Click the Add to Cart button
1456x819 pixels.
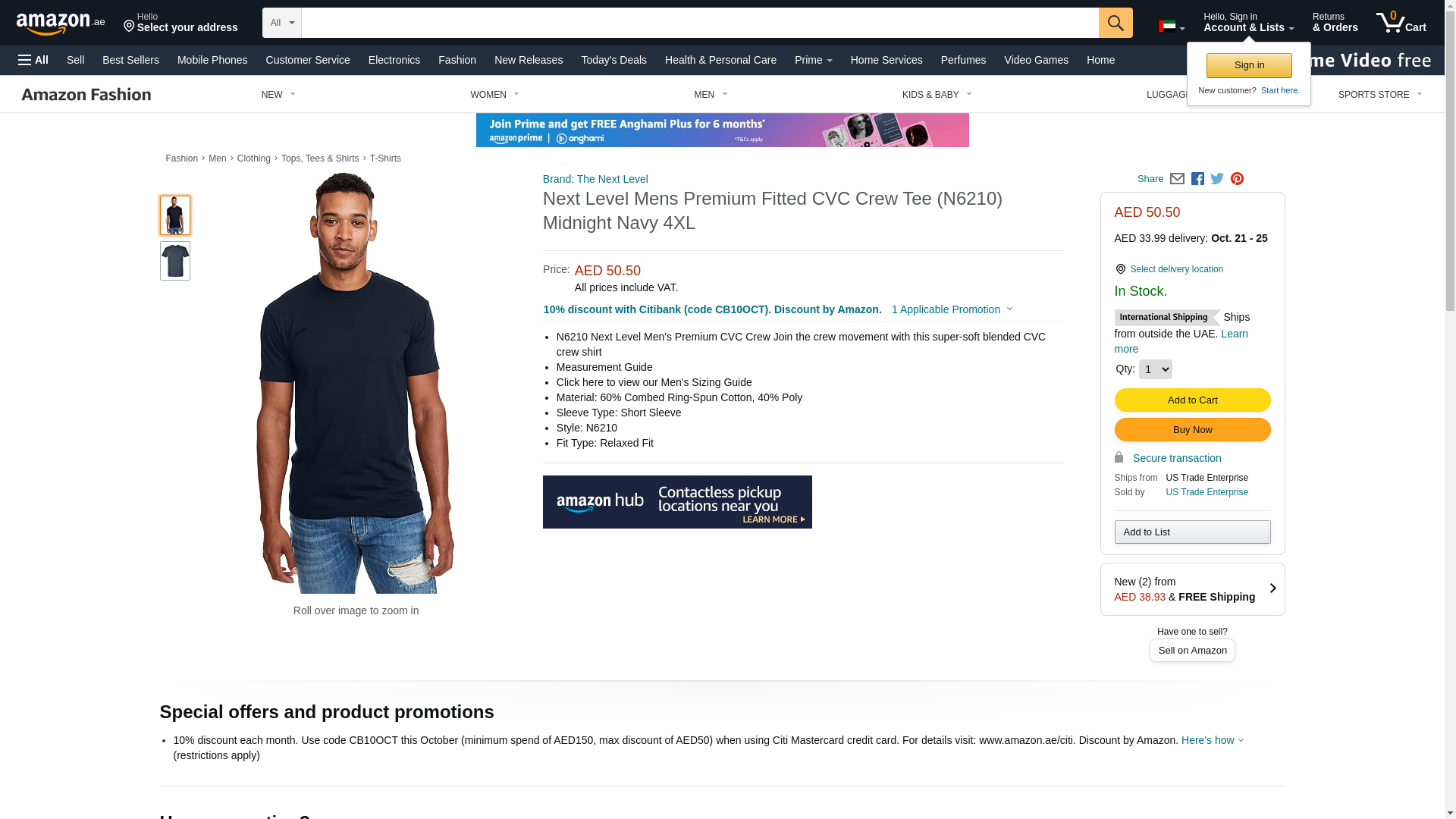tap(1192, 400)
